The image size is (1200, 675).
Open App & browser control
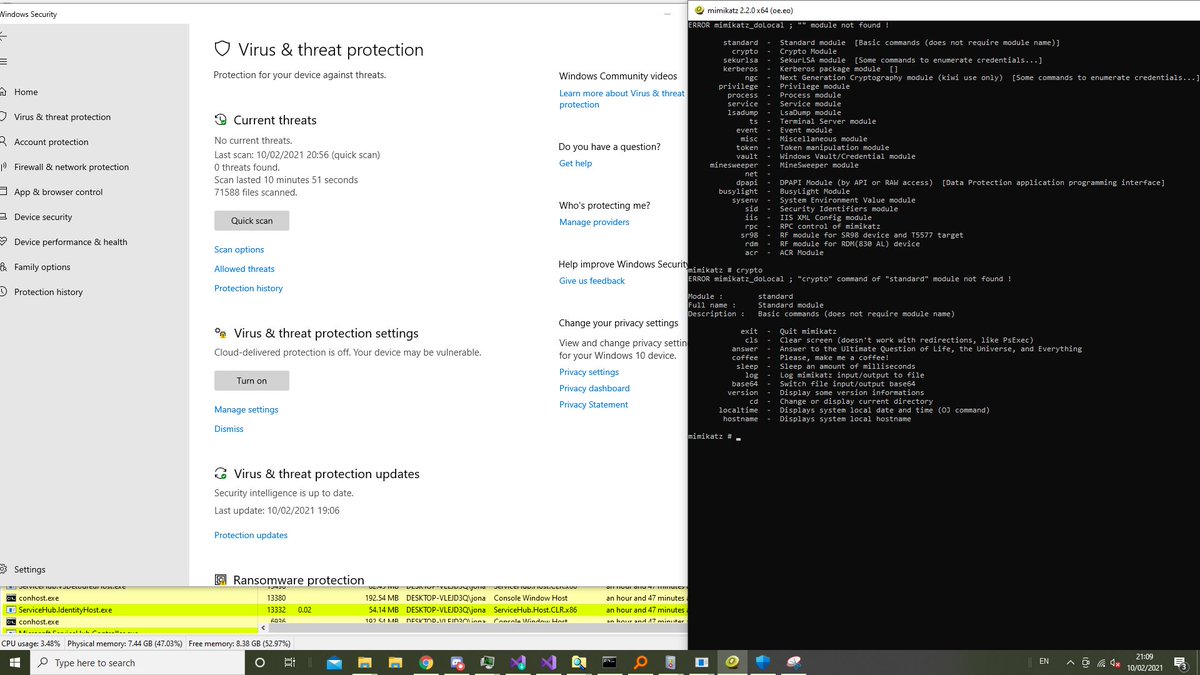(58, 192)
